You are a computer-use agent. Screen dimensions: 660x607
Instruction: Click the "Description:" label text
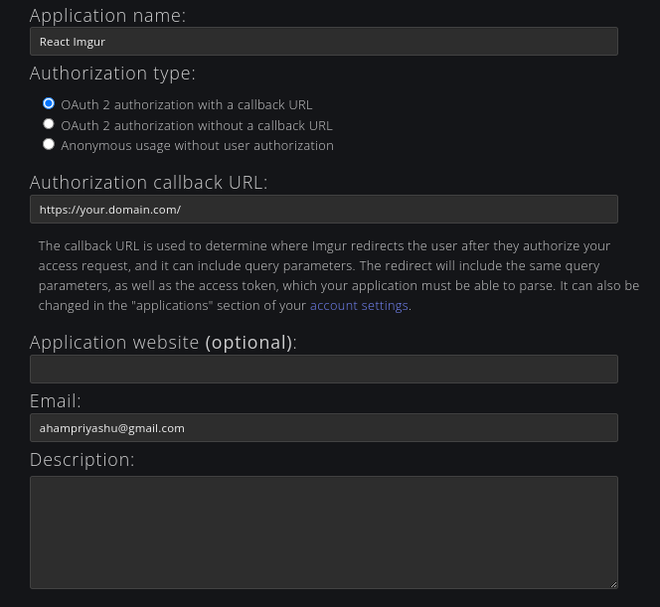tap(81, 460)
